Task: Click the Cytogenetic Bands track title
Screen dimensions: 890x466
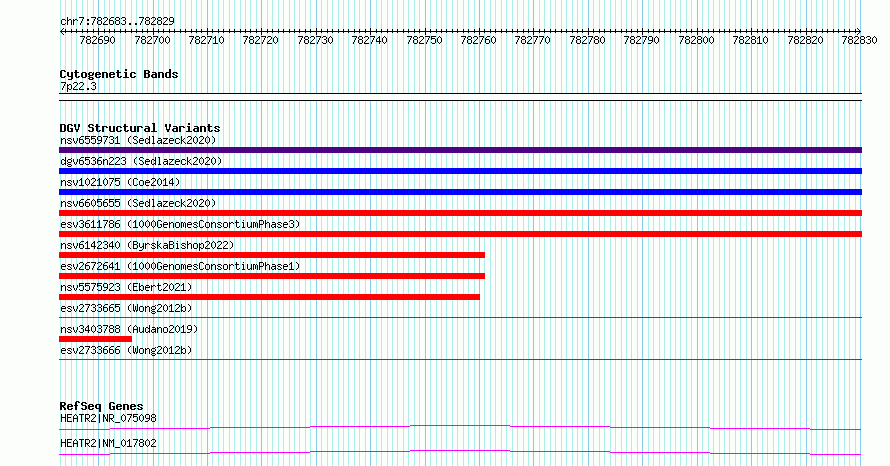Action: [119, 74]
